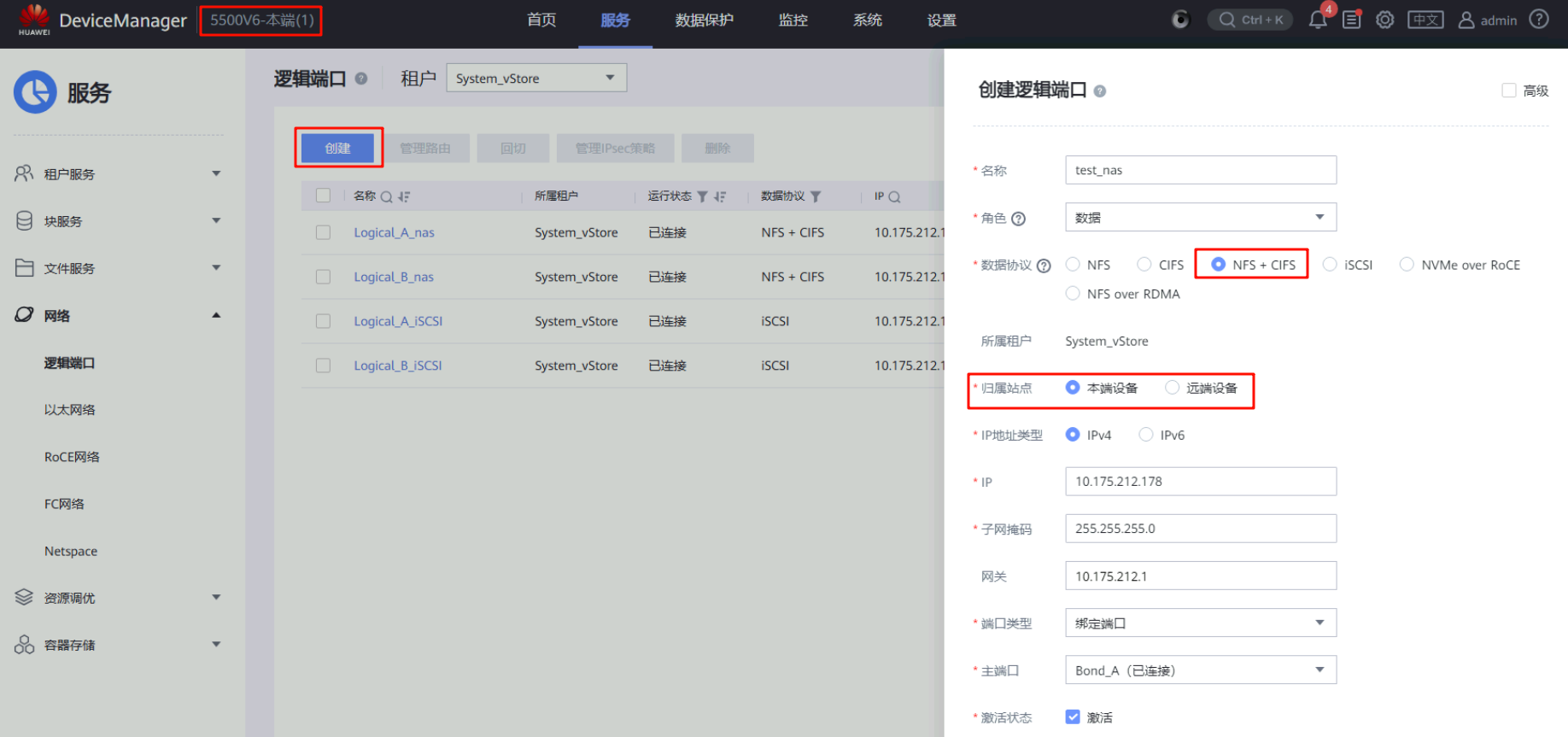Open the main port Bond_A dropdown
Image resolution: width=1568 pixels, height=737 pixels.
tap(1200, 670)
